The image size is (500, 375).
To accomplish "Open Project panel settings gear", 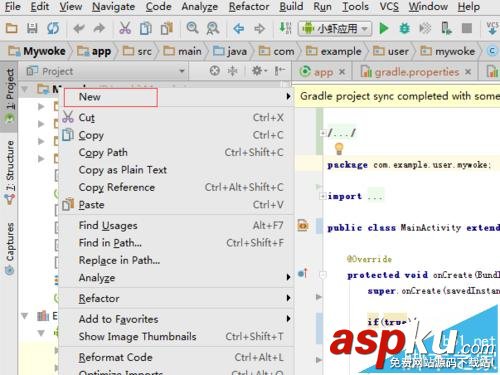I will [259, 71].
